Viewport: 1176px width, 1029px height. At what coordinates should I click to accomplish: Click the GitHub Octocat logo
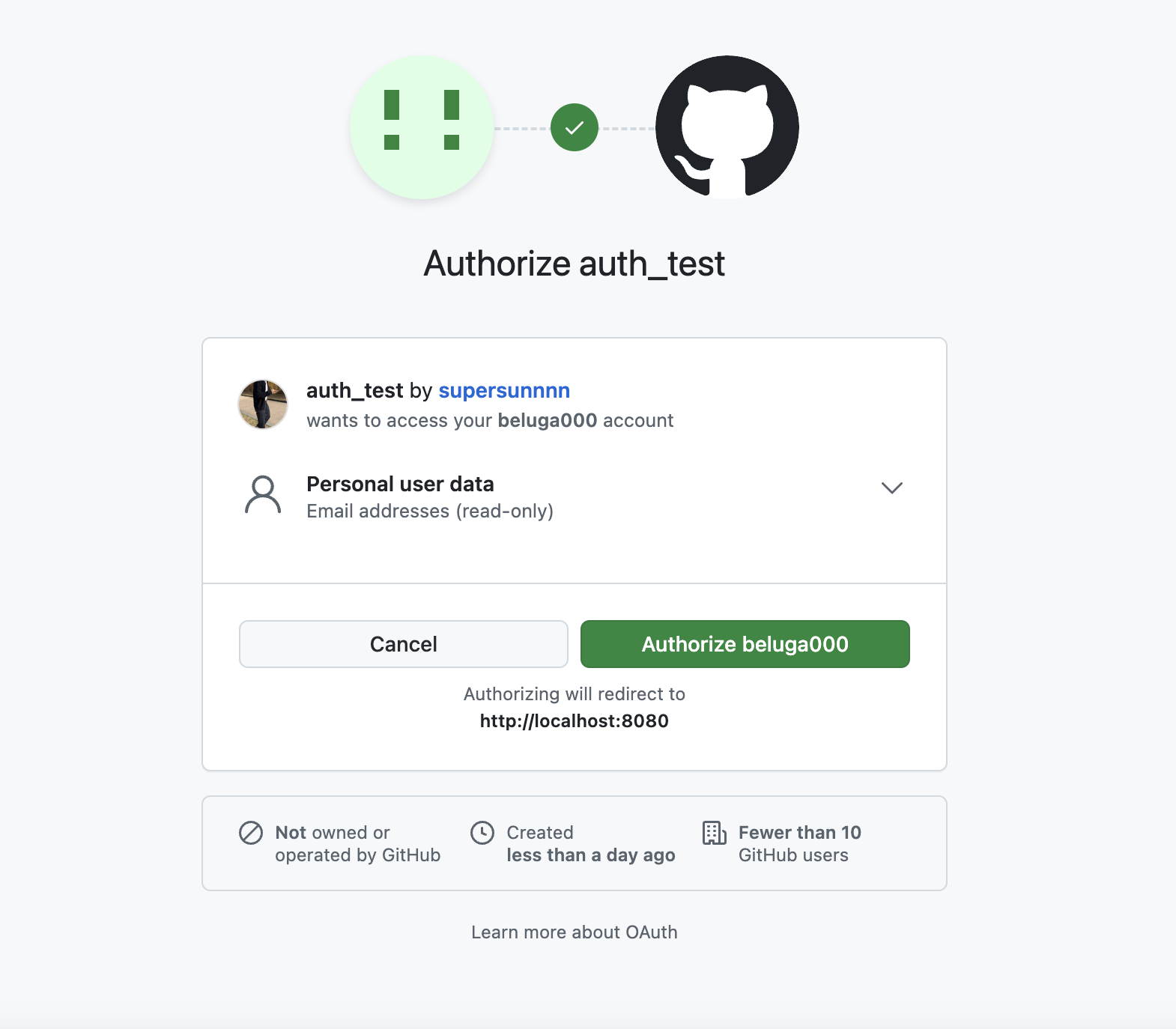tap(727, 127)
